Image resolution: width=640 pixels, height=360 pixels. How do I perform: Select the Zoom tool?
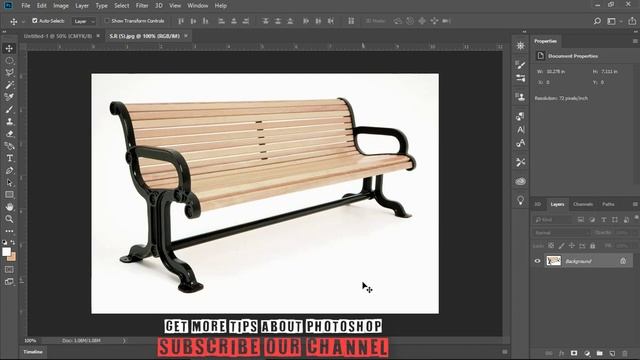pyautogui.click(x=9, y=219)
